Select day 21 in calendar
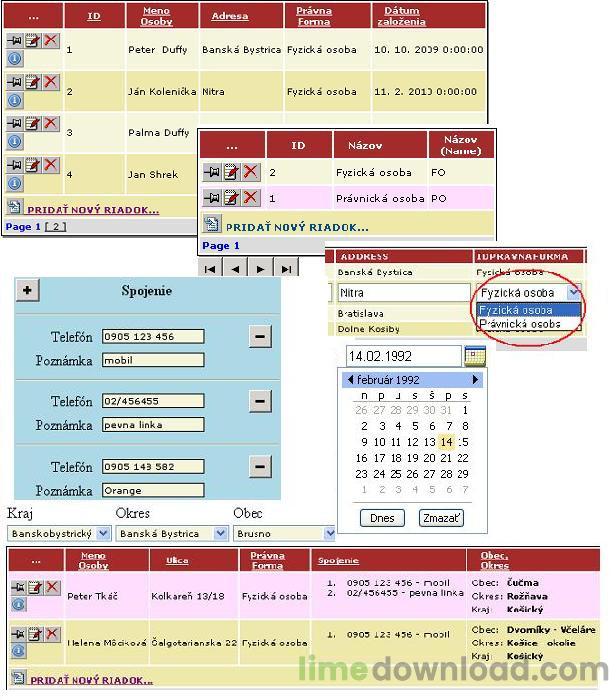616x700 pixels. coord(446,458)
